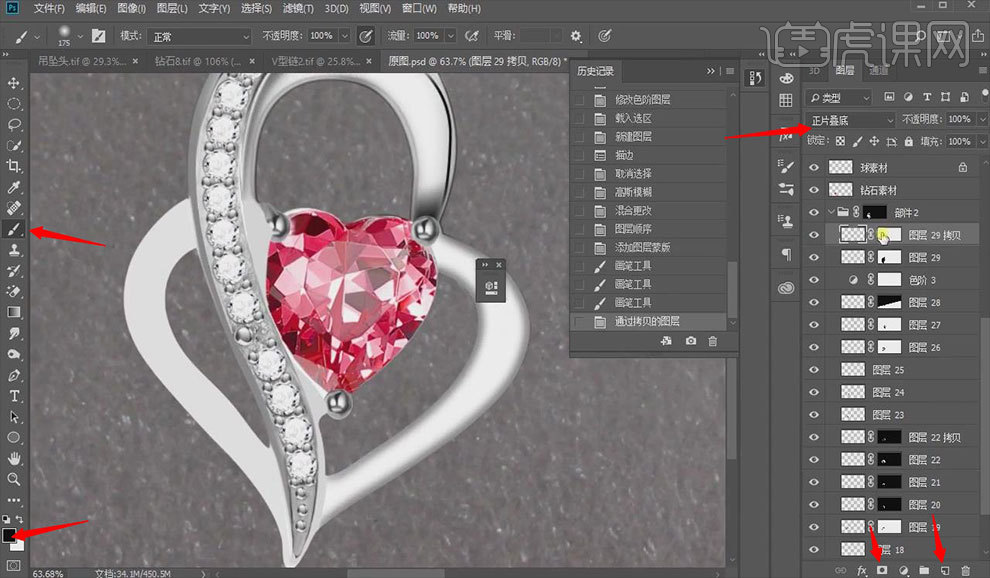Open the fx layer style menu

861,569
